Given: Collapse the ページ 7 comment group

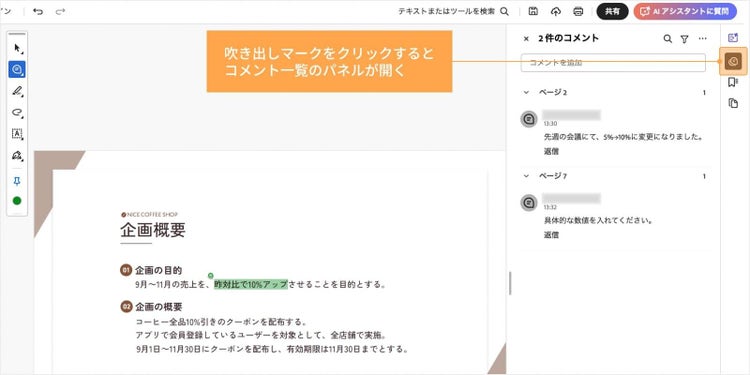Looking at the screenshot, I should pos(527,176).
